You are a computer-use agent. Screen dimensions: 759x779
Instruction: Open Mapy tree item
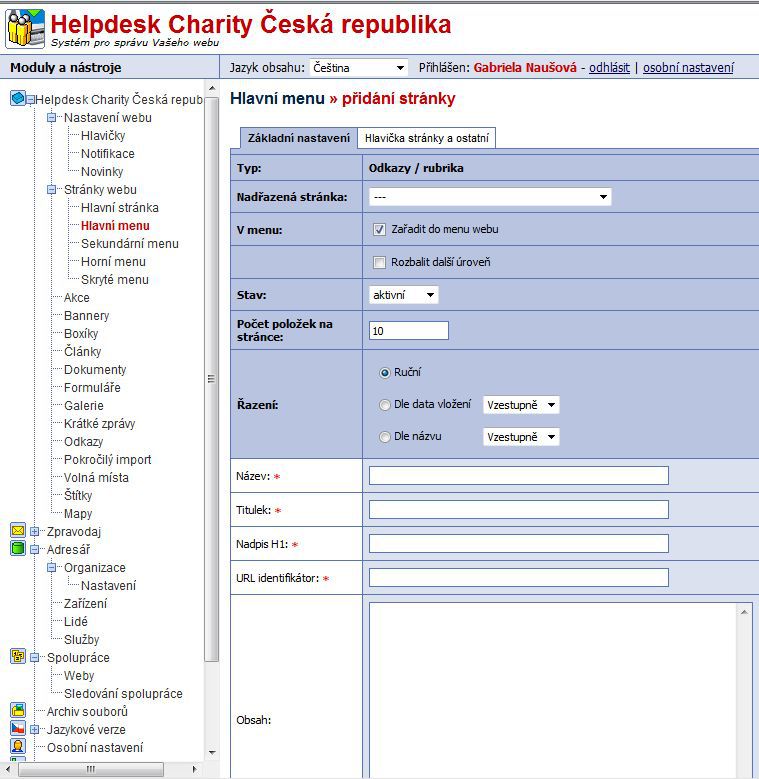tap(78, 513)
